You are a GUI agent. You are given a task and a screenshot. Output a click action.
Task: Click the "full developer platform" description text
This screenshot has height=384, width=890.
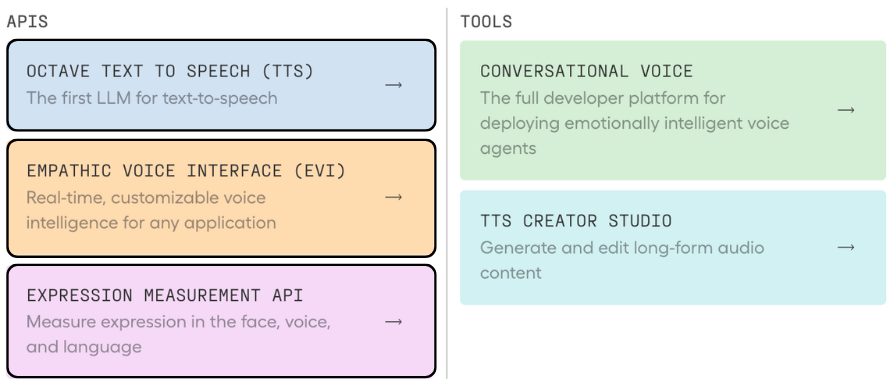pos(635,123)
